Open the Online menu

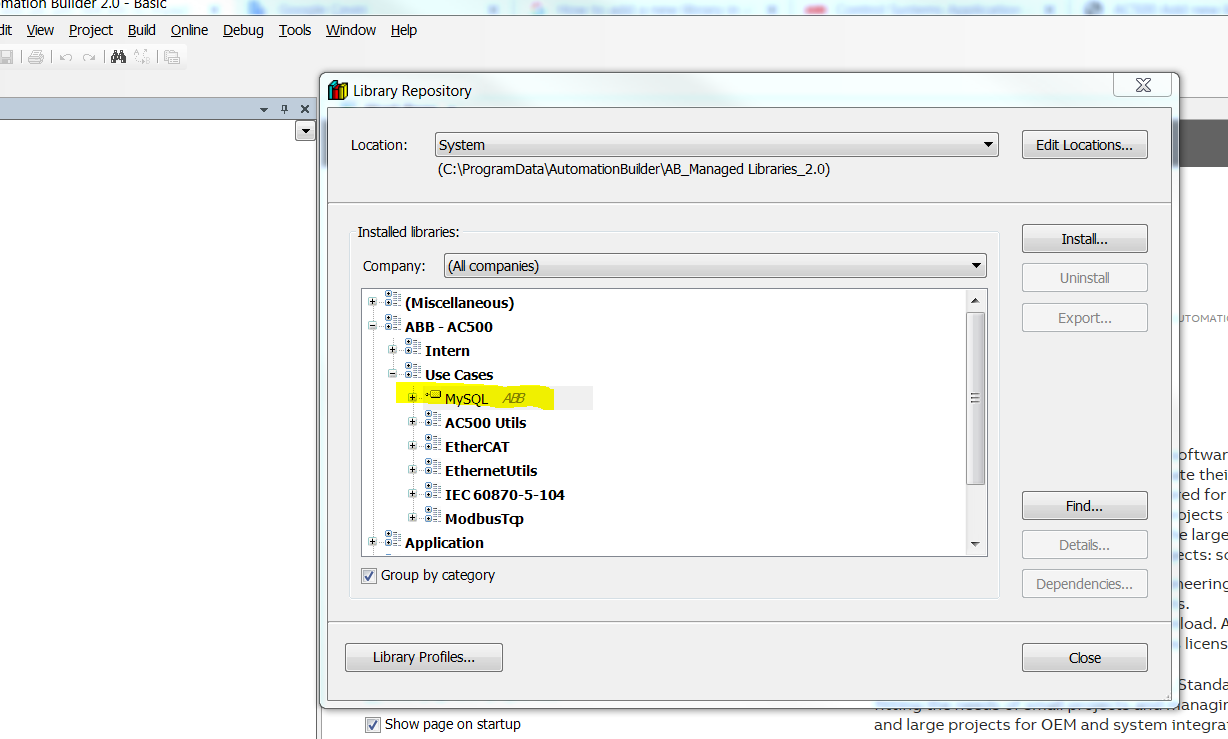point(189,30)
